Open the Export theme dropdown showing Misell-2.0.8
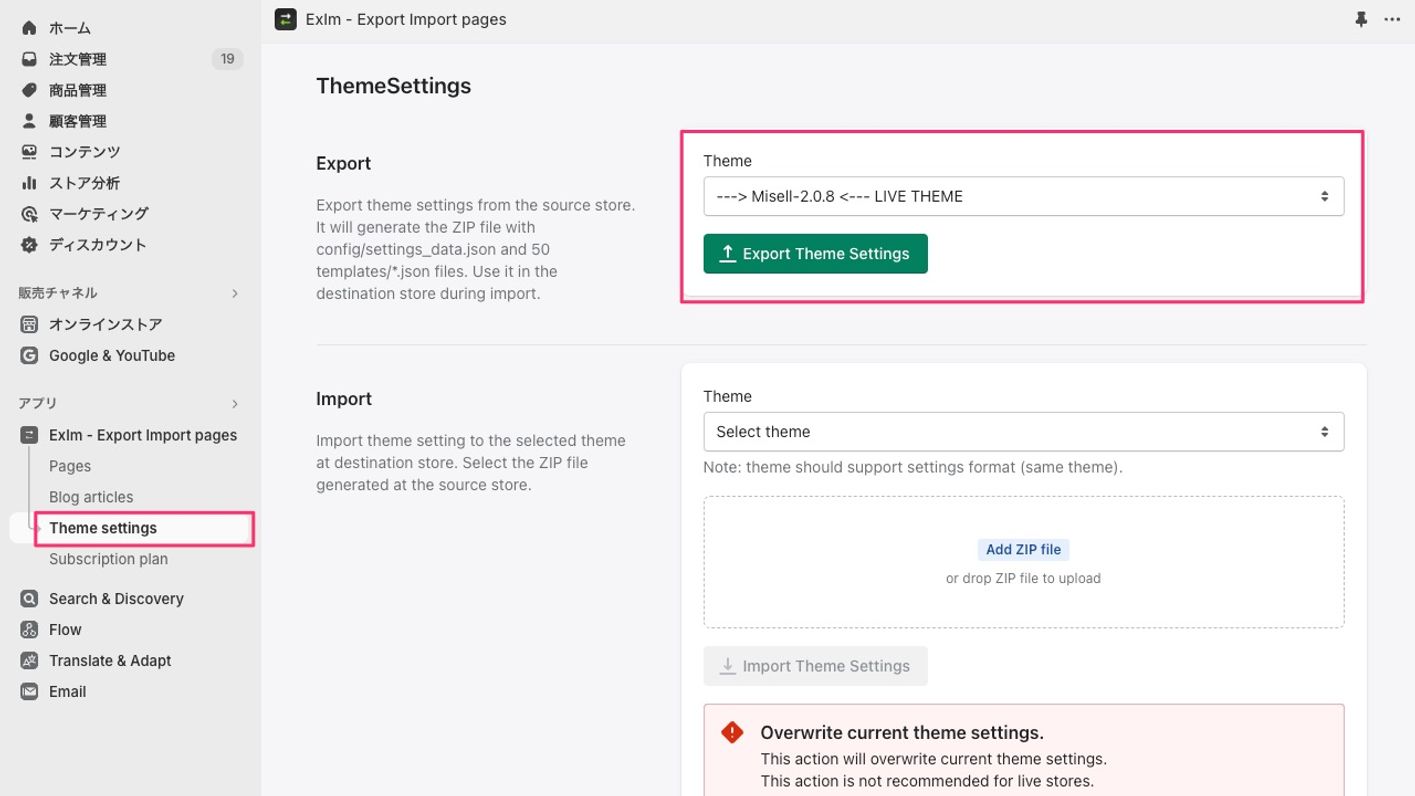 (1023, 196)
